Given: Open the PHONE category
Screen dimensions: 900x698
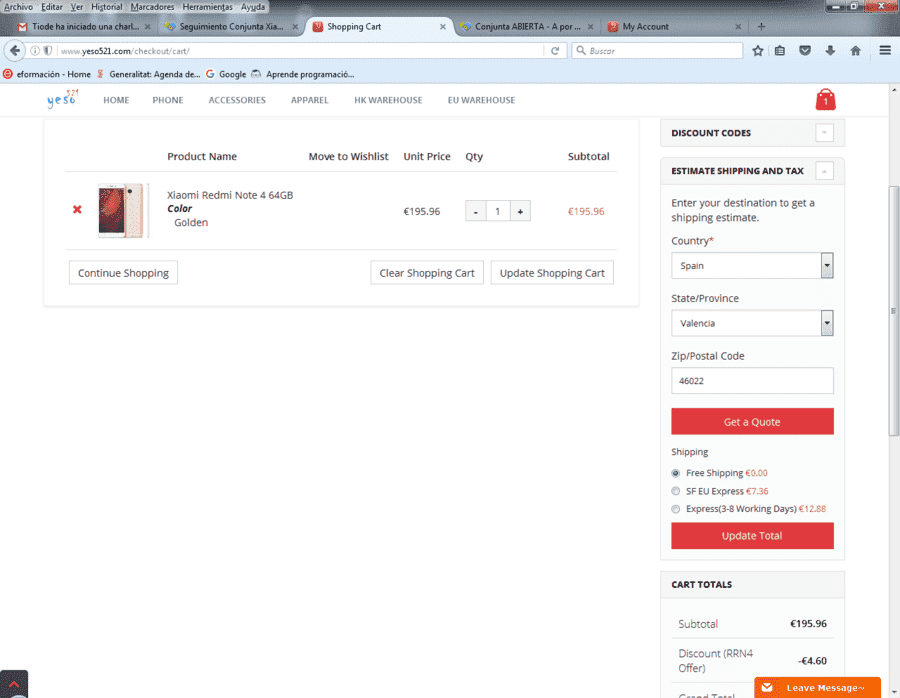Looking at the screenshot, I should [x=168, y=100].
